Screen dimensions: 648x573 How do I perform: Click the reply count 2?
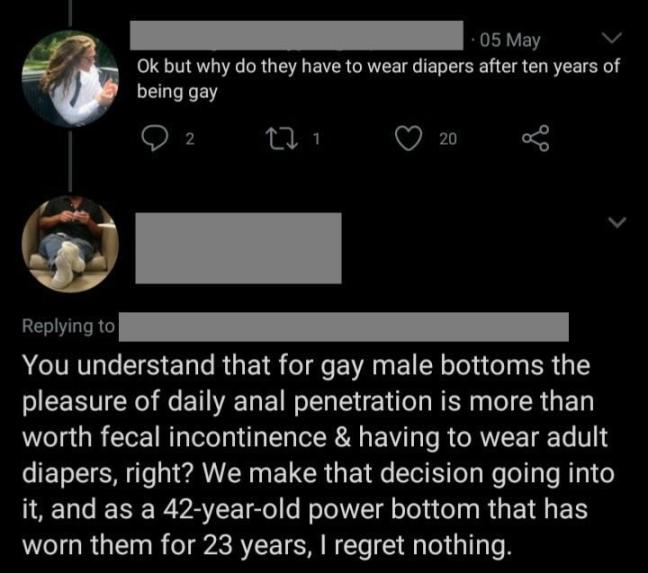point(189,139)
